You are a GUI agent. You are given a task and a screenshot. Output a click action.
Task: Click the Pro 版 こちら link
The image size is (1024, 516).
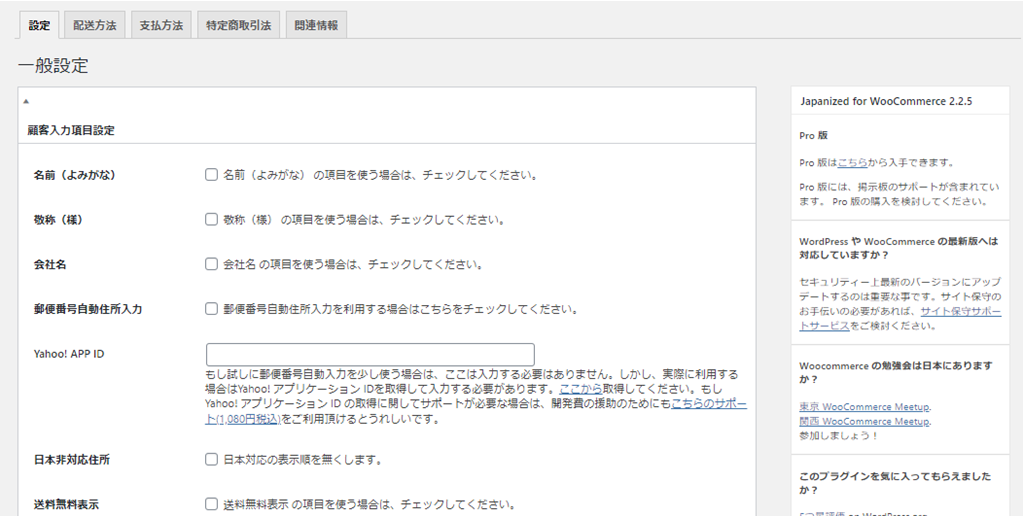pos(852,163)
